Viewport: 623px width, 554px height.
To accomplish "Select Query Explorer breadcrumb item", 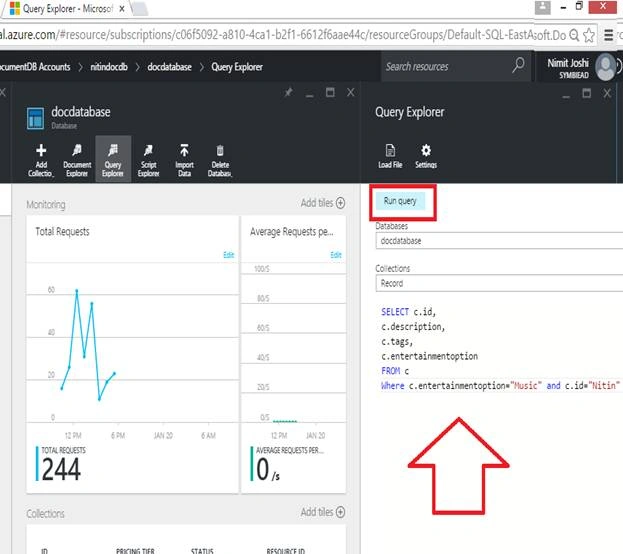I will point(237,67).
